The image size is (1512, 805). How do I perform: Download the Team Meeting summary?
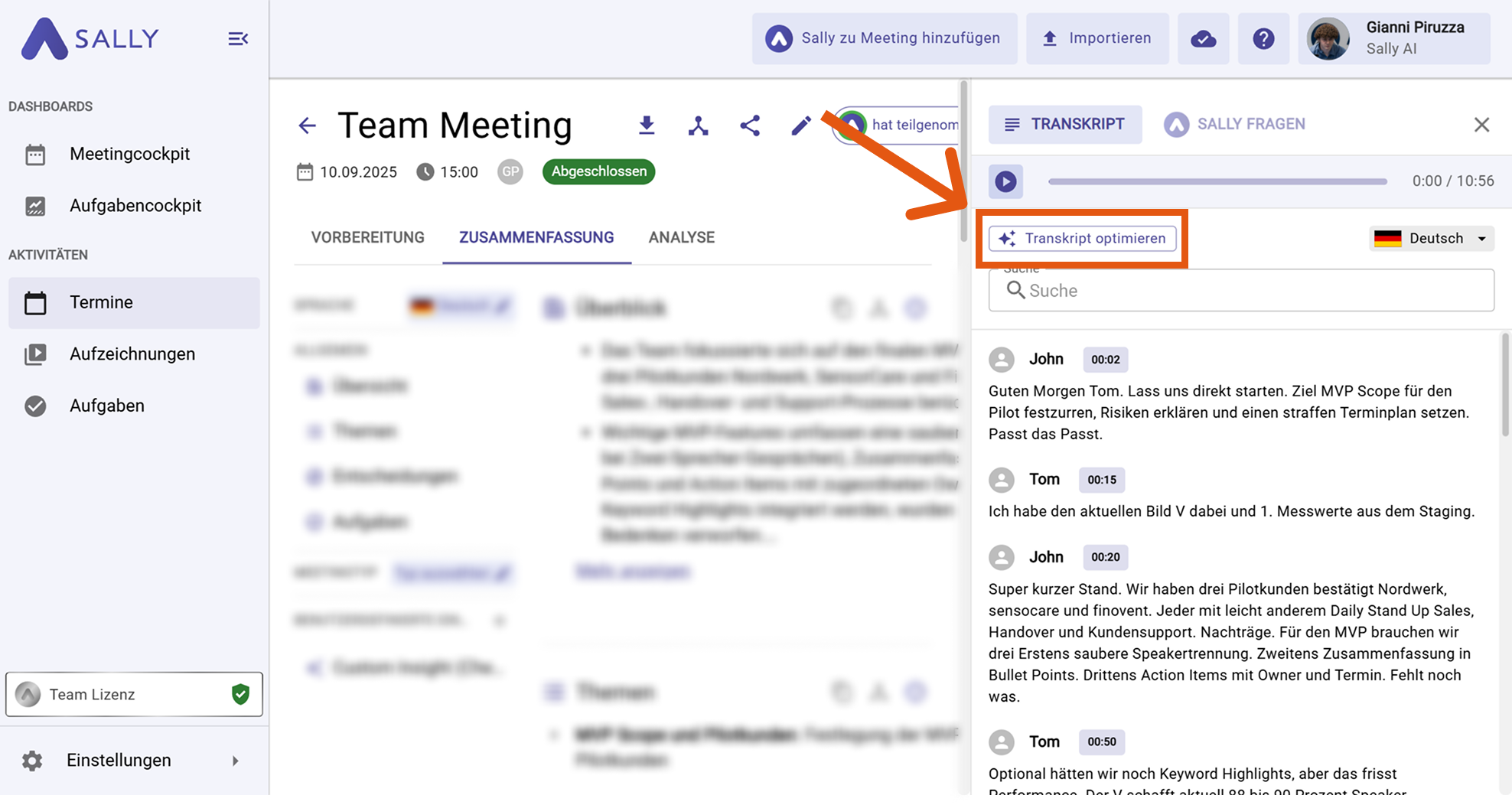tap(647, 125)
